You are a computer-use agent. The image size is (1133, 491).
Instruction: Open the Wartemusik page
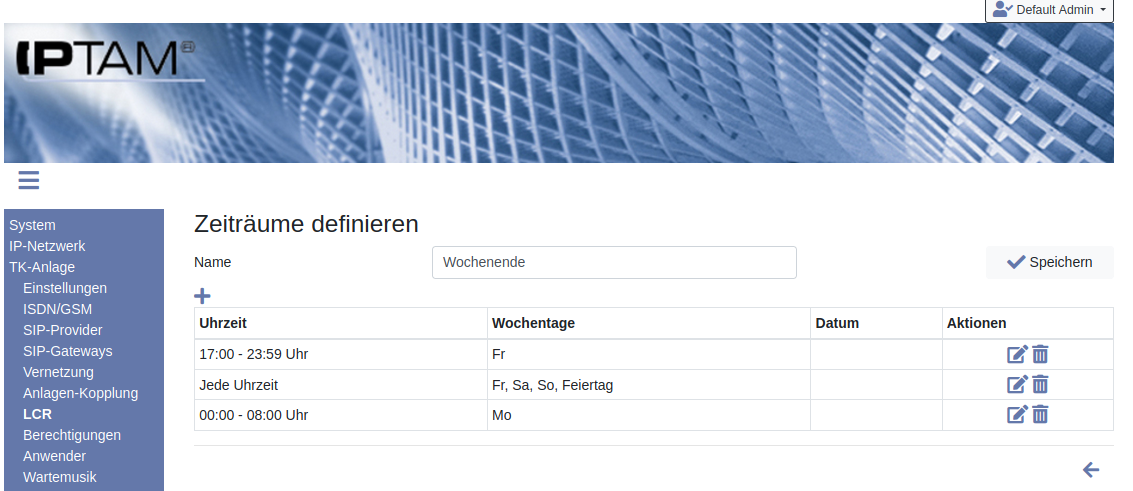point(60,477)
